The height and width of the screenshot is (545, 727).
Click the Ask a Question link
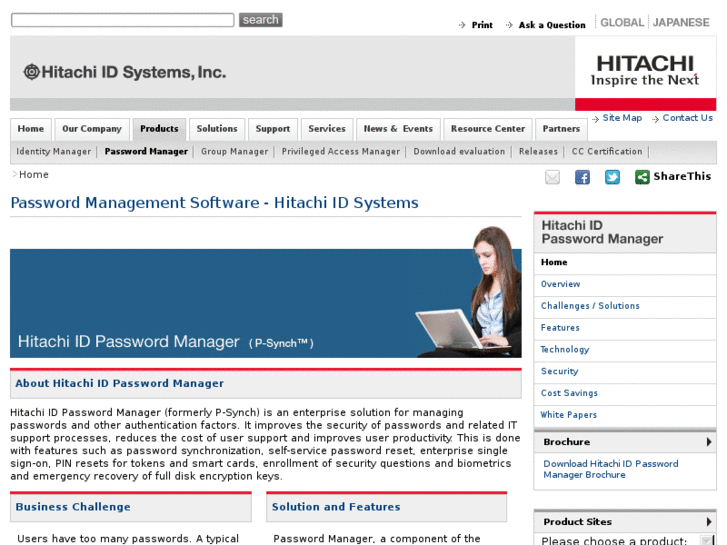tap(552, 25)
